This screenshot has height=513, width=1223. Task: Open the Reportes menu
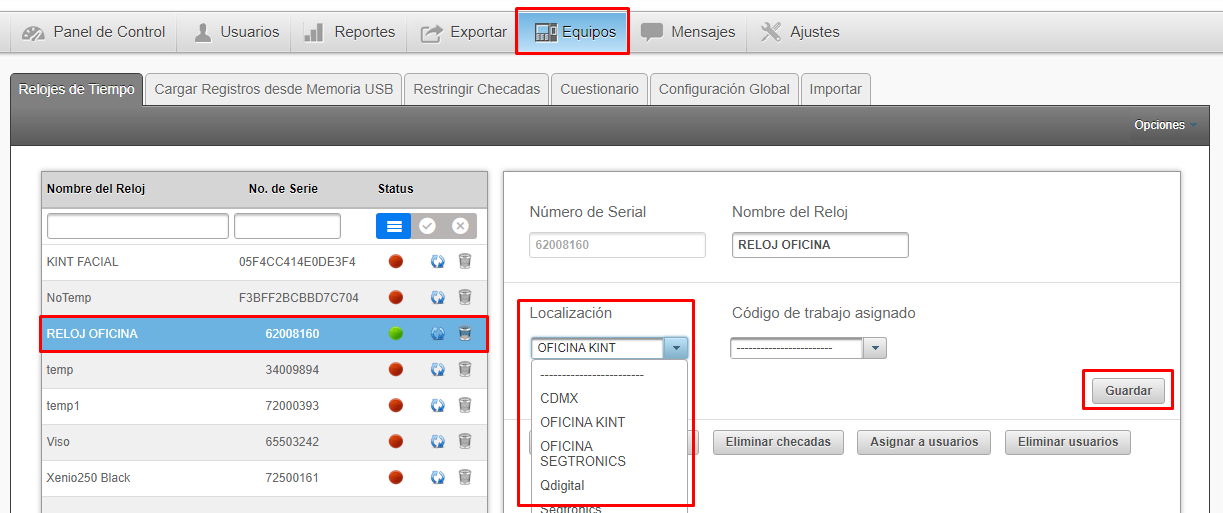tap(350, 32)
